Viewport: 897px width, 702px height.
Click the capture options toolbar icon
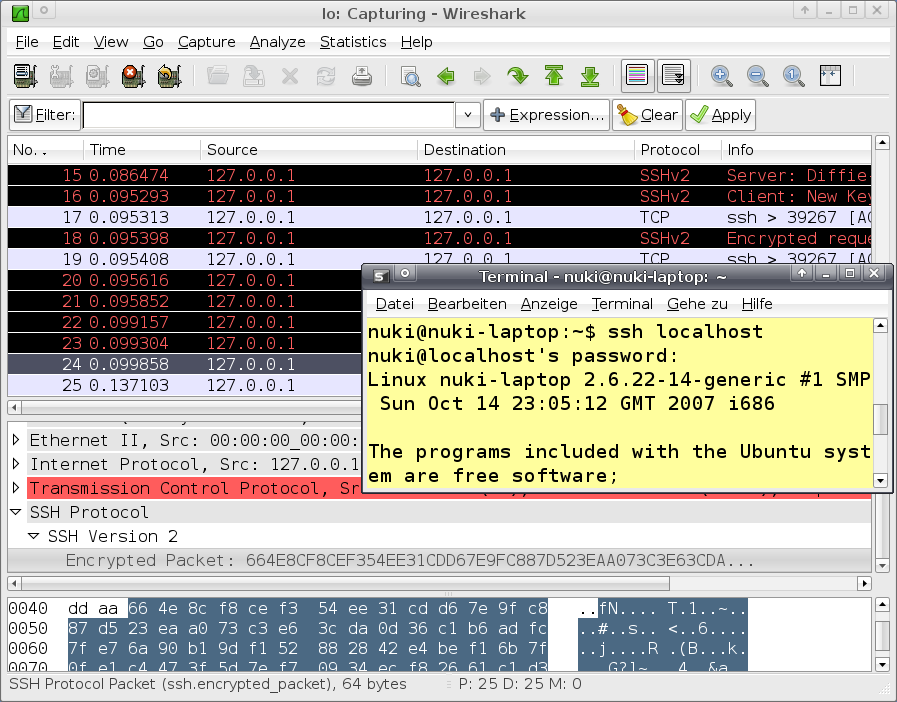coord(61,76)
